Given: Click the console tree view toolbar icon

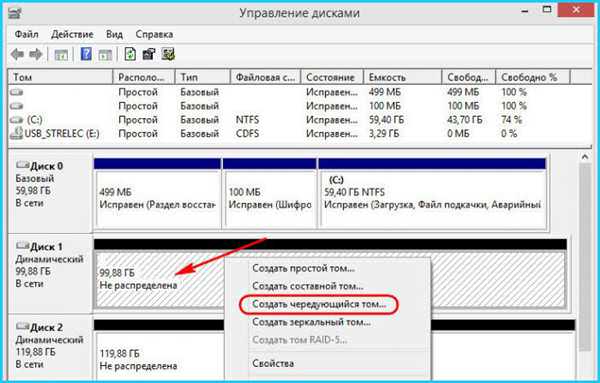Looking at the screenshot, I should pyautogui.click(x=61, y=55).
